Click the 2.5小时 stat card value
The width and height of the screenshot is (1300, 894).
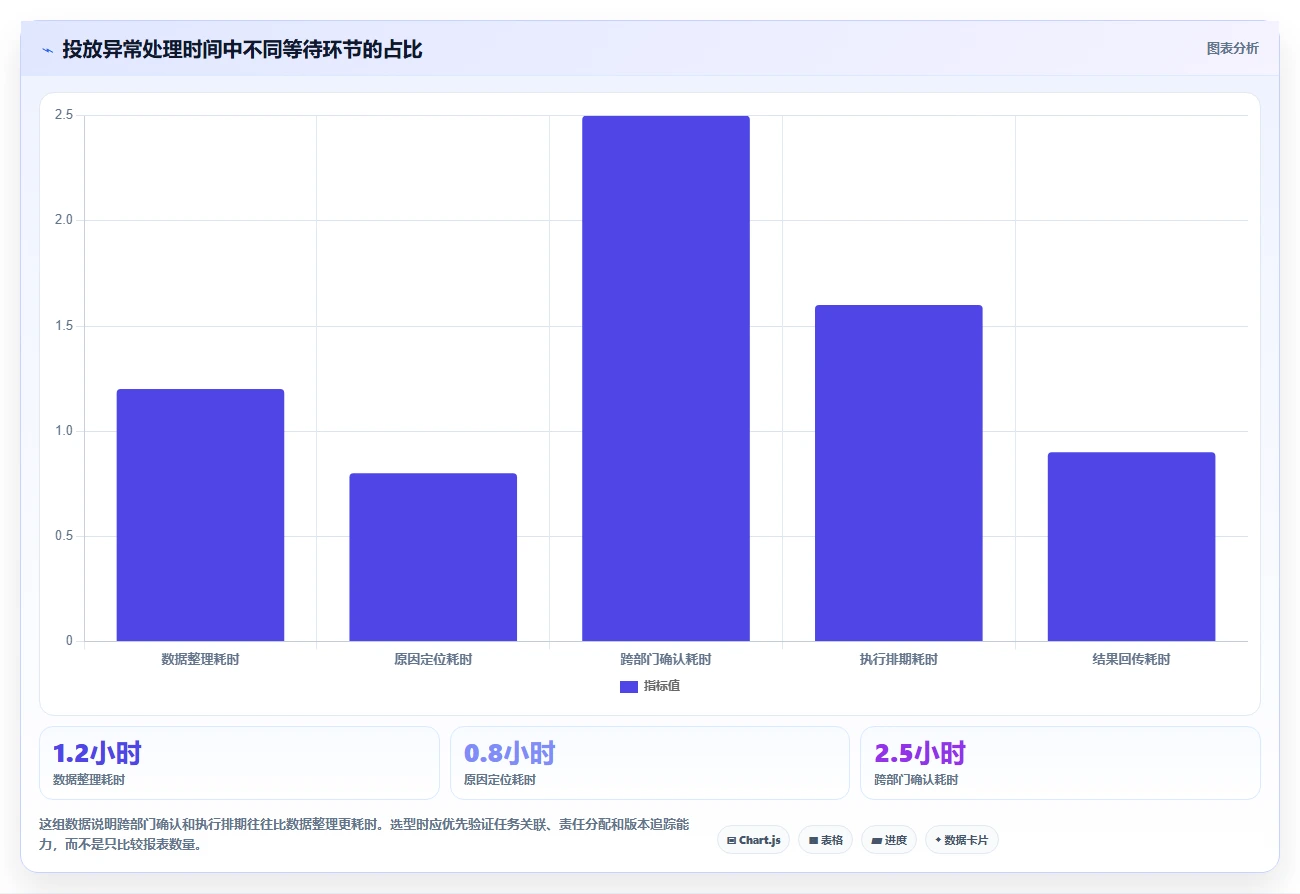tap(920, 753)
